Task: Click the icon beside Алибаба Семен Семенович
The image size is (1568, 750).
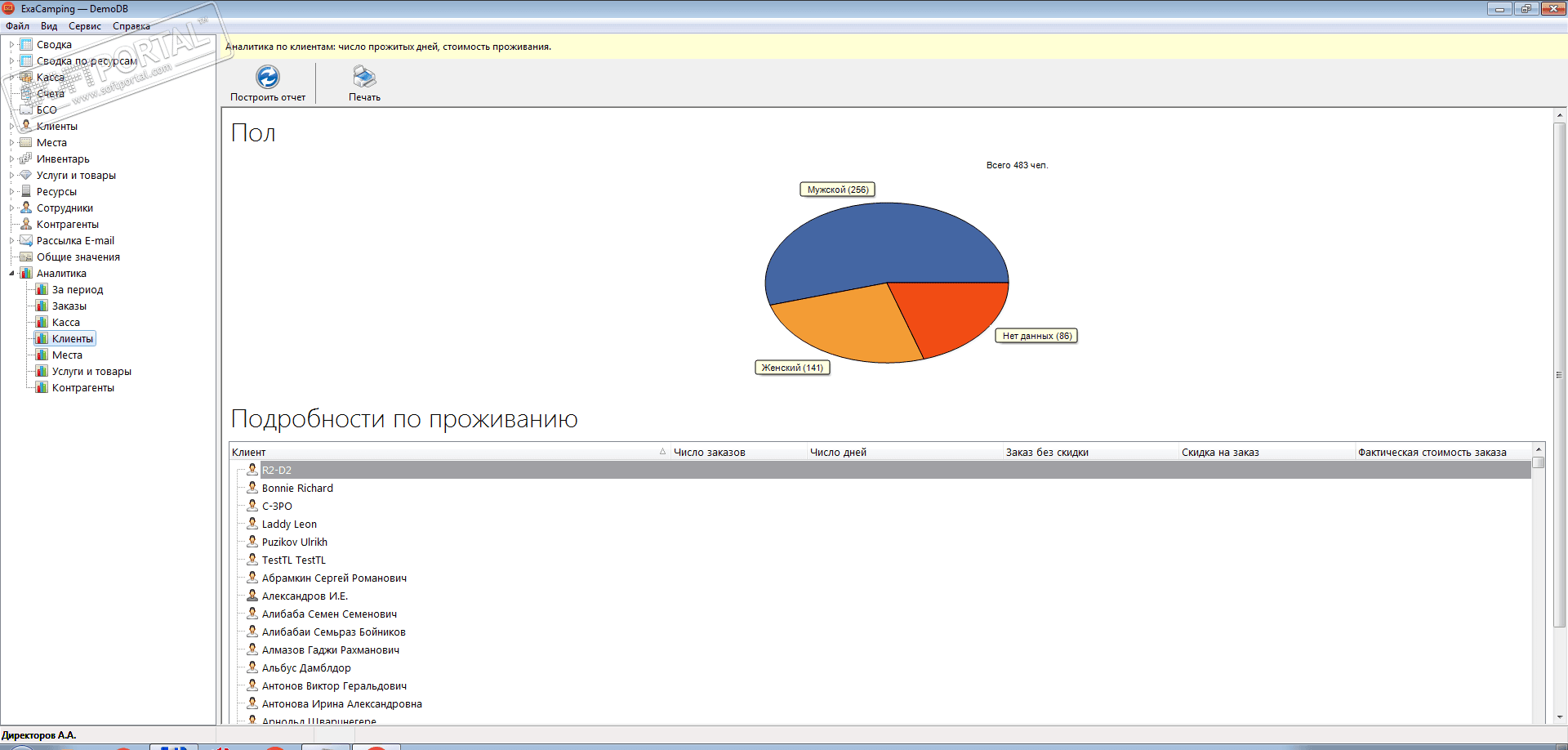Action: (x=252, y=614)
